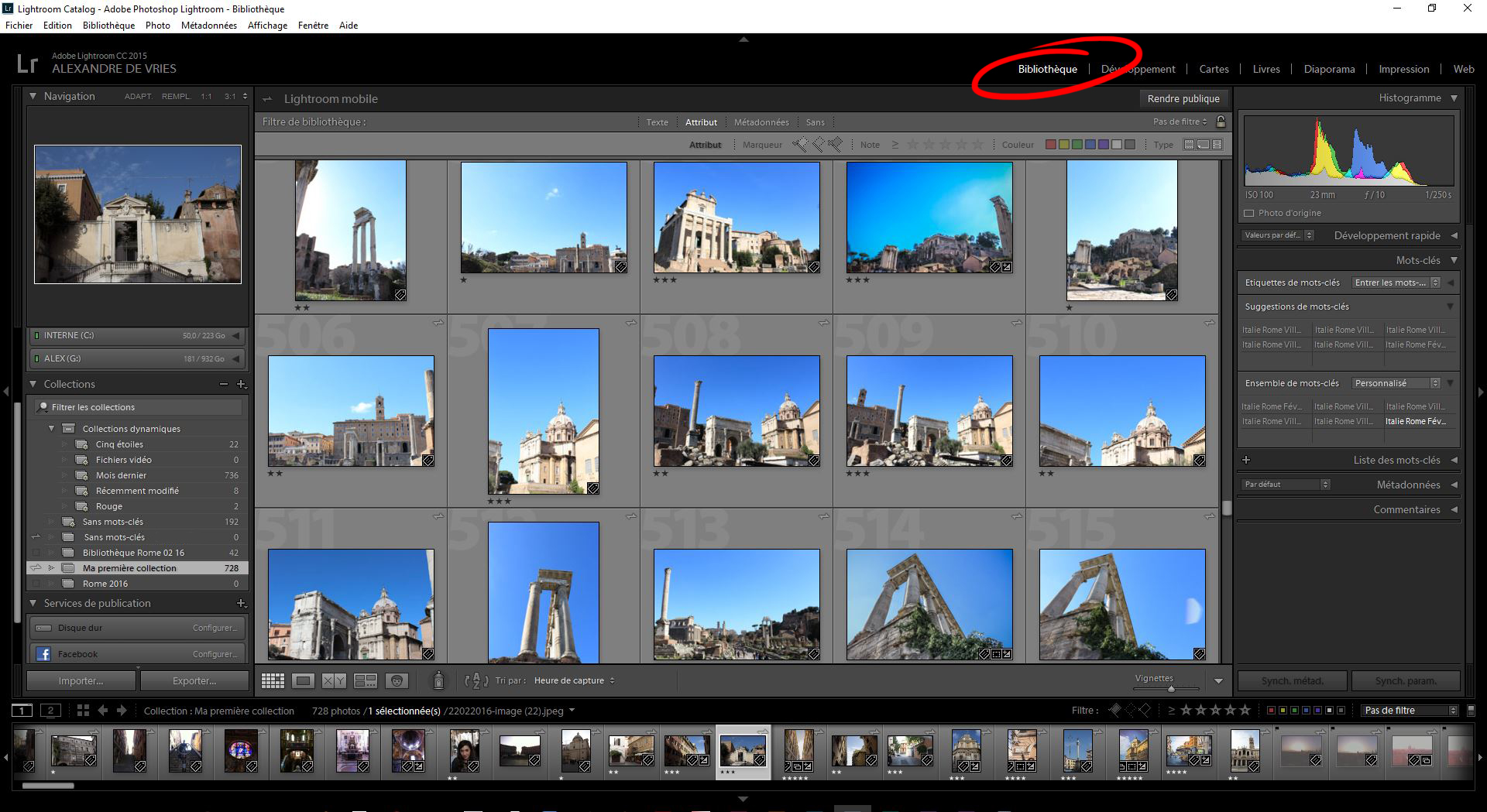Click the Rendre publique button
This screenshot has width=1487, height=812.
[1183, 99]
